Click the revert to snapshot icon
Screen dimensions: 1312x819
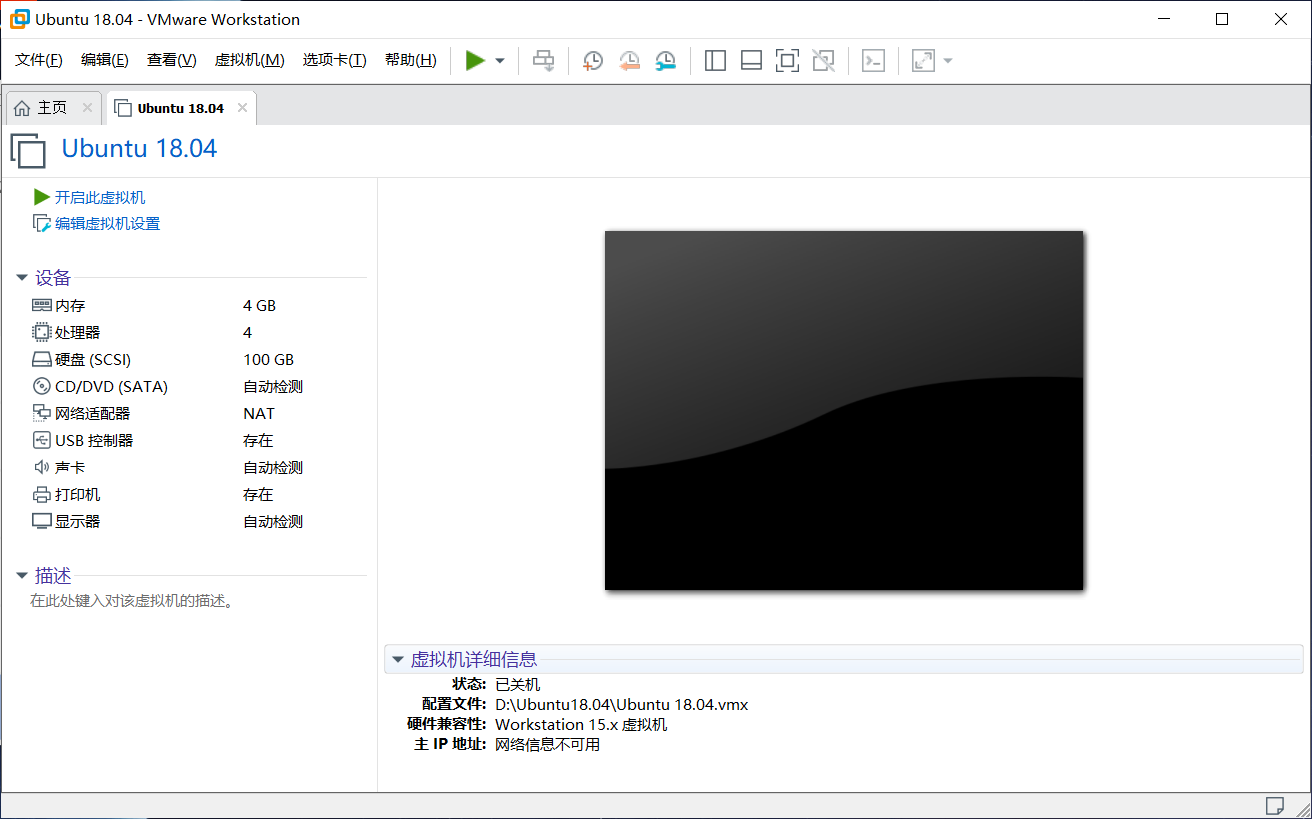[x=629, y=61]
